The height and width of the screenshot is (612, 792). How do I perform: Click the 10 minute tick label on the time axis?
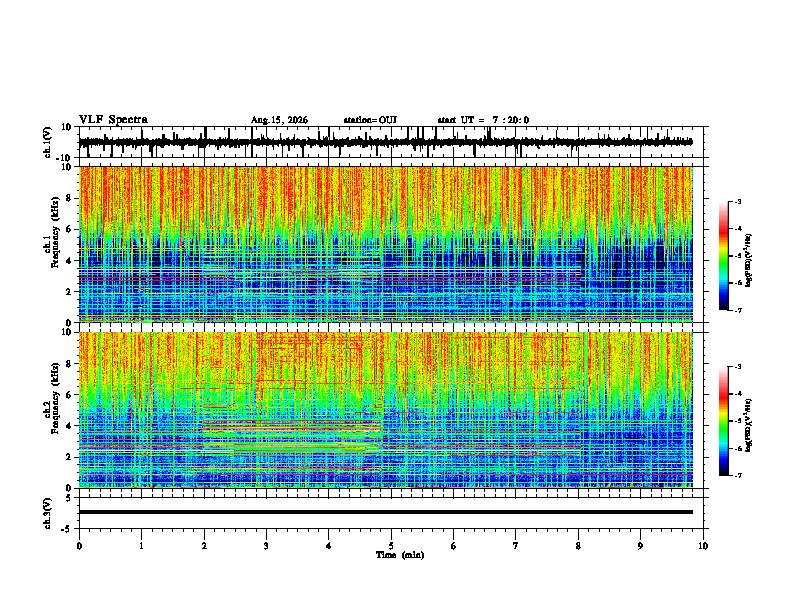click(703, 546)
